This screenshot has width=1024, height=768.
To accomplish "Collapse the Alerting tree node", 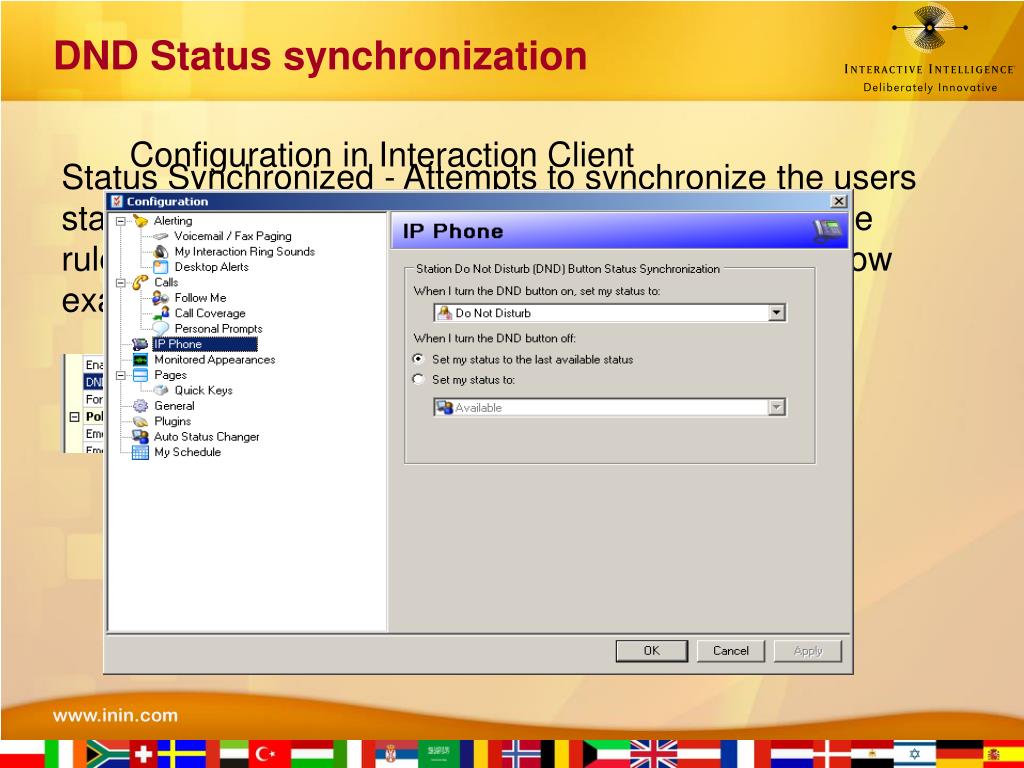I will tap(120, 221).
